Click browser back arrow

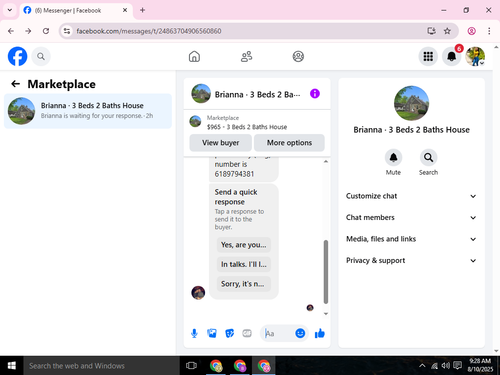[11, 31]
